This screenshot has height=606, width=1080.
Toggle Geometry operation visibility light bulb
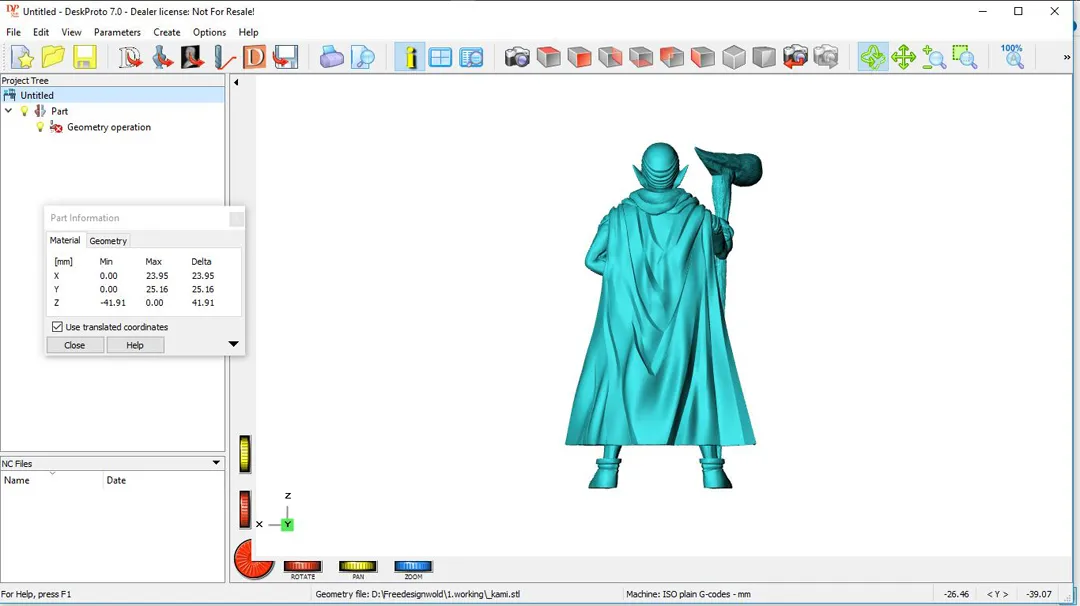41,127
